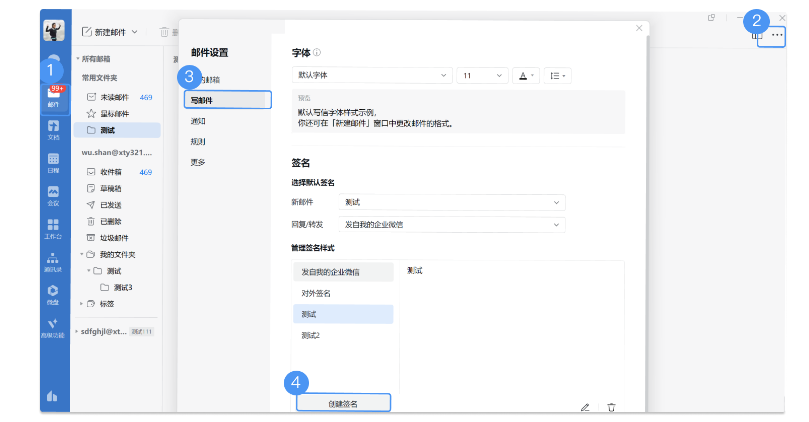Open the 新邮件 default signature dropdown
This screenshot has width=809, height=422.
(x=450, y=202)
